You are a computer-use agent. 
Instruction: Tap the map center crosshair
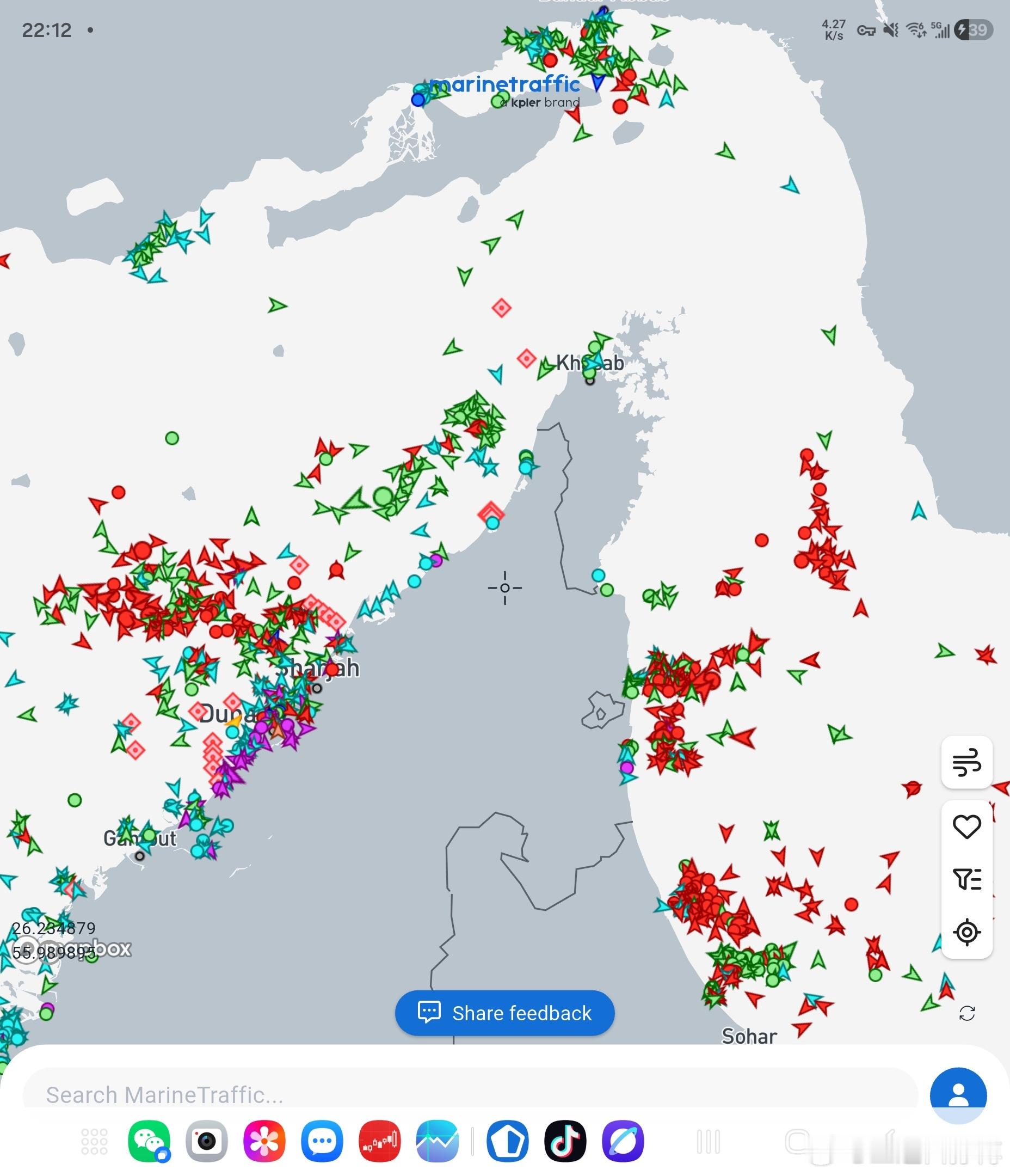(504, 587)
